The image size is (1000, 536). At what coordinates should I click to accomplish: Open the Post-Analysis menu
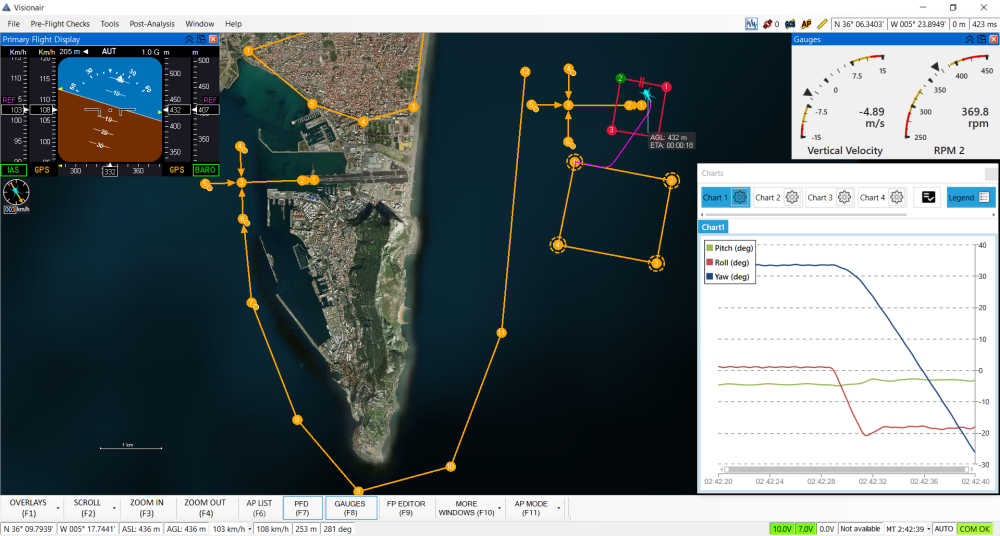click(x=153, y=23)
